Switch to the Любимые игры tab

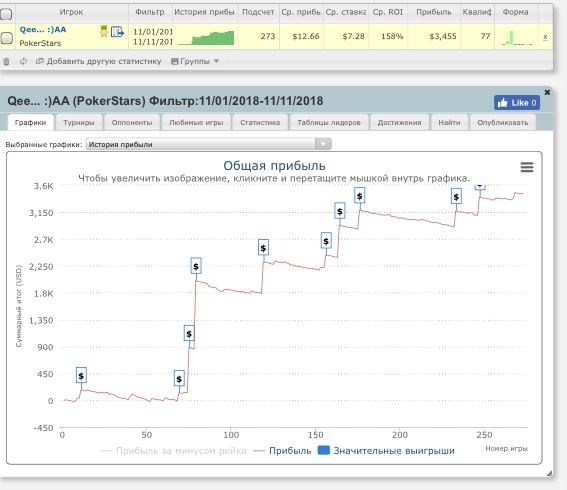click(196, 122)
